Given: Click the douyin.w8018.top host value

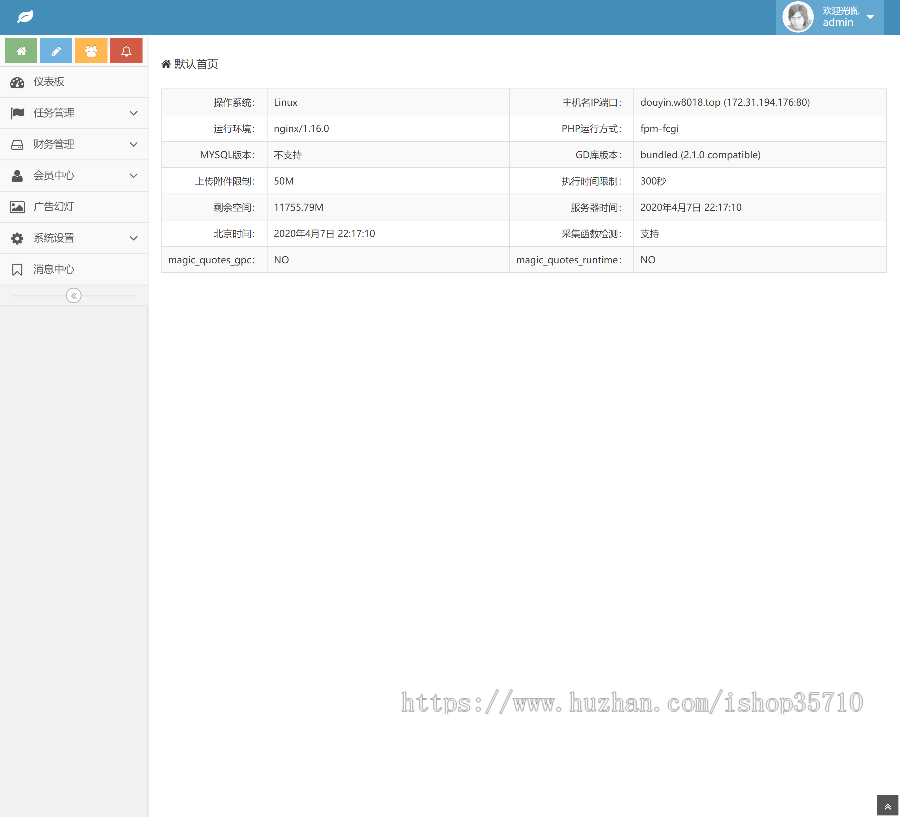Looking at the screenshot, I should click(x=725, y=102).
